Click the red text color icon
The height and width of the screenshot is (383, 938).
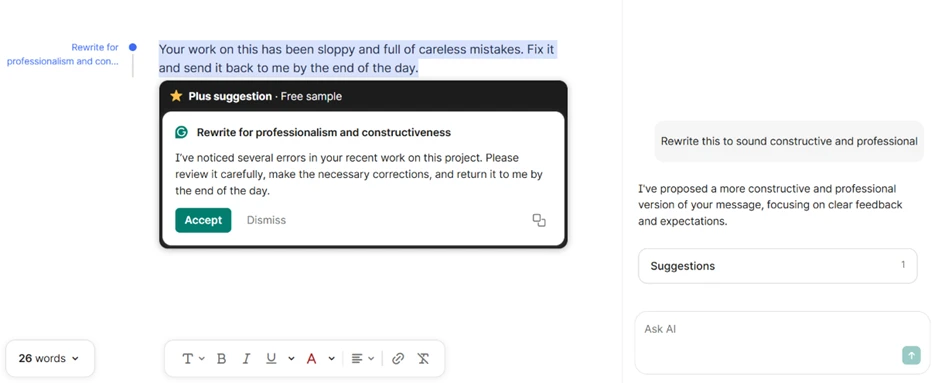coord(311,358)
